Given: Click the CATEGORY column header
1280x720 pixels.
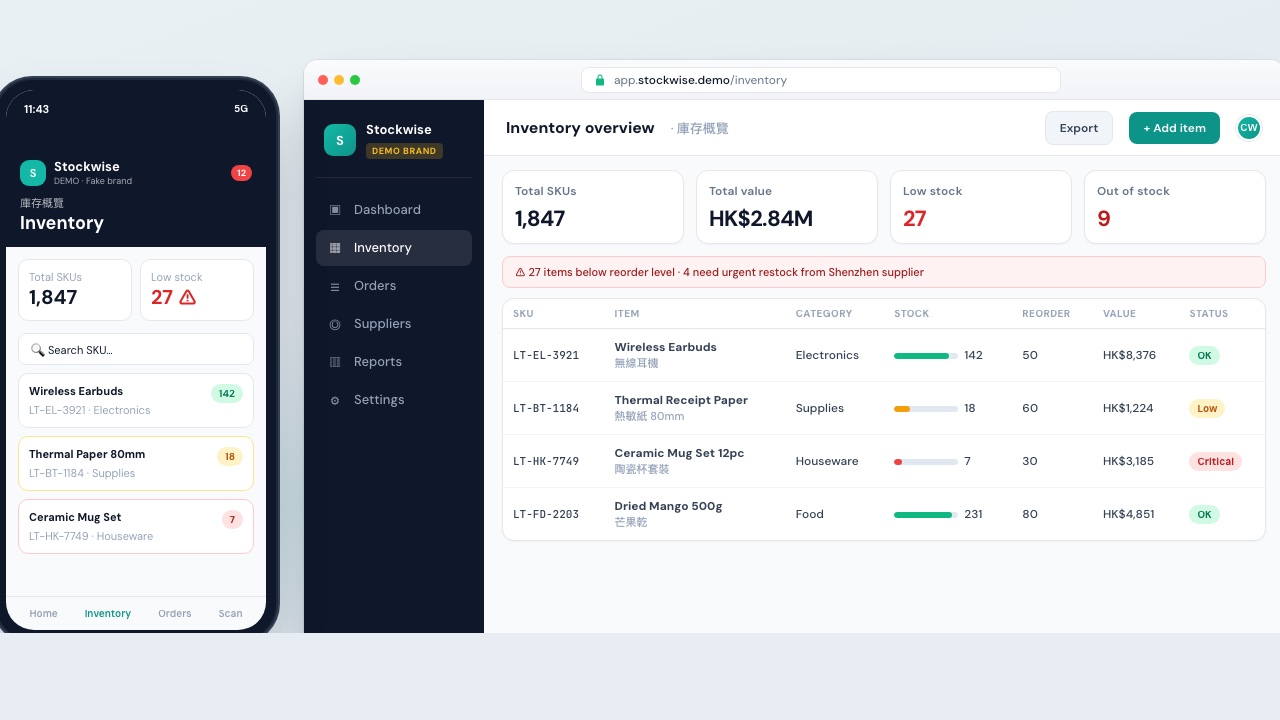Looking at the screenshot, I should coord(824,313).
